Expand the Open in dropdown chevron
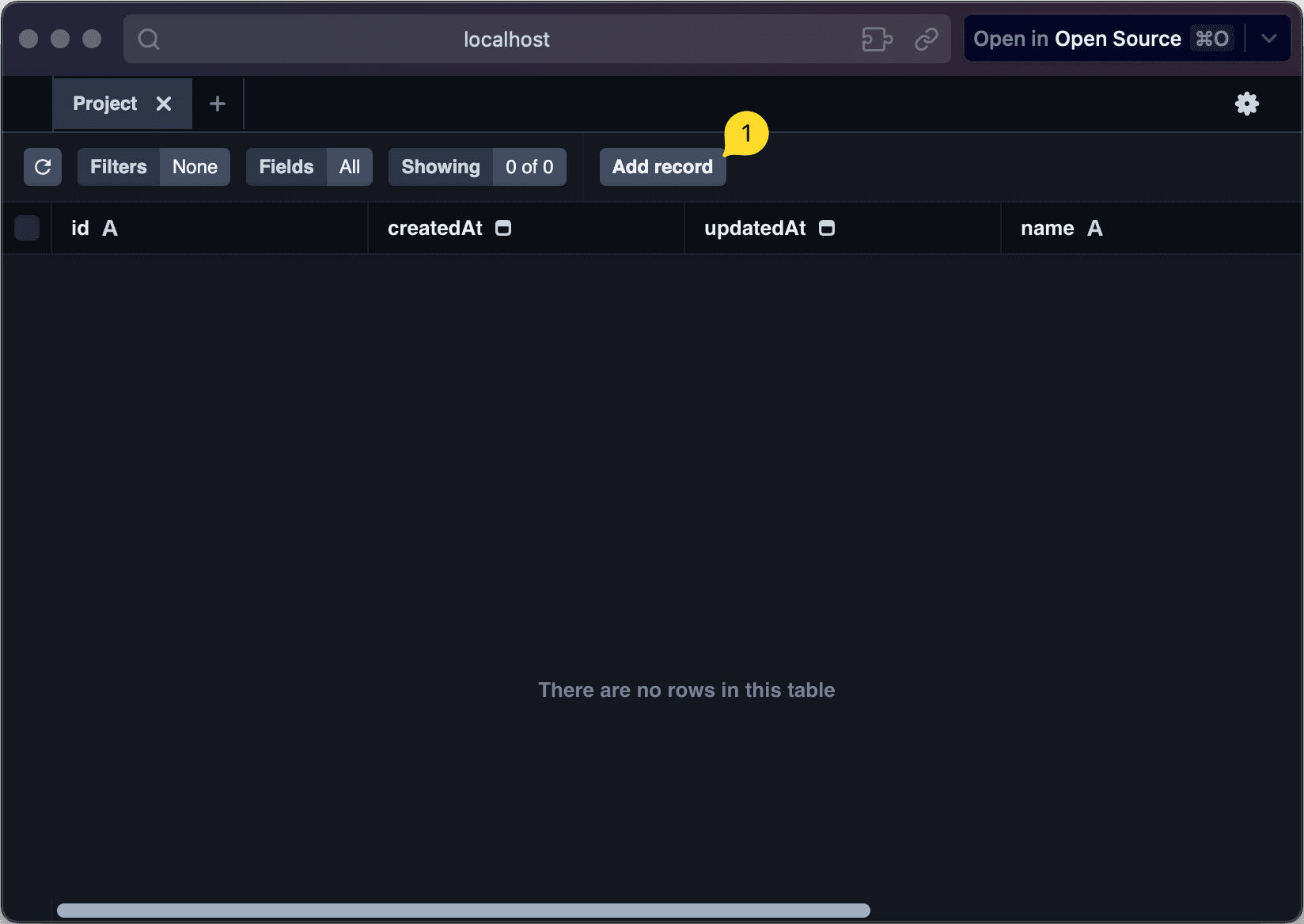Viewport: 1304px width, 924px height. coord(1269,39)
